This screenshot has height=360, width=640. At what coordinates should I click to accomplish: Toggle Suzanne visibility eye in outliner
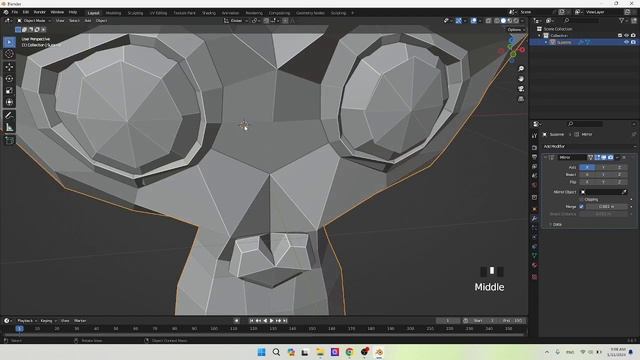click(x=626, y=42)
